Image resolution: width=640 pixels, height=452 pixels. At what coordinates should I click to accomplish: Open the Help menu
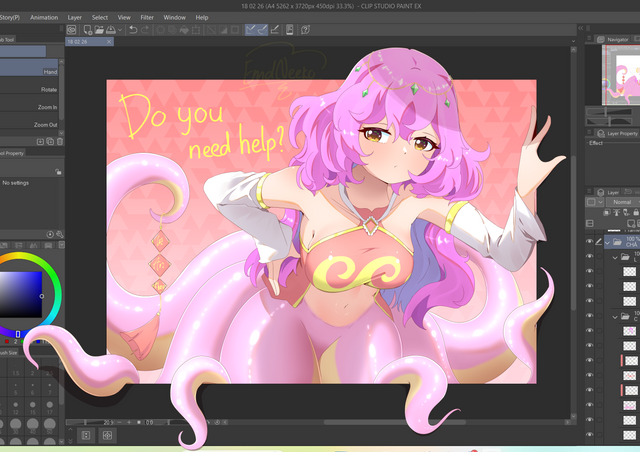202,18
